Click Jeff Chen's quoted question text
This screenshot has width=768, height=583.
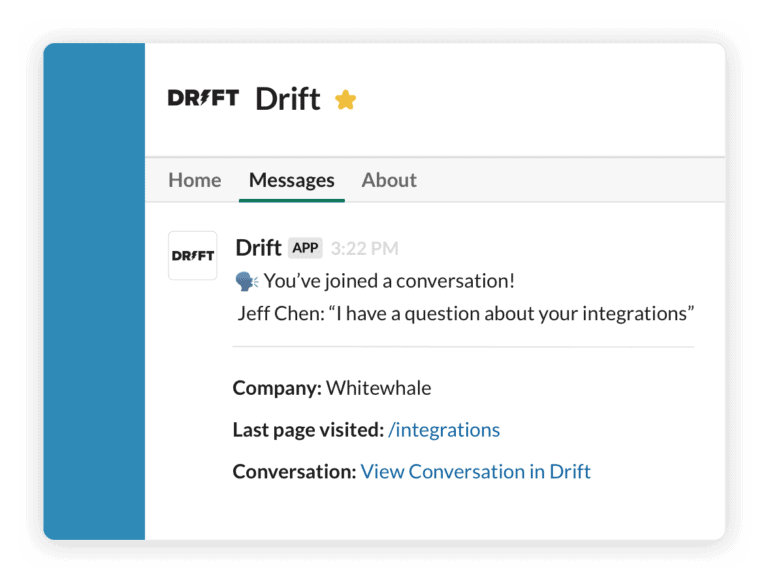point(466,313)
